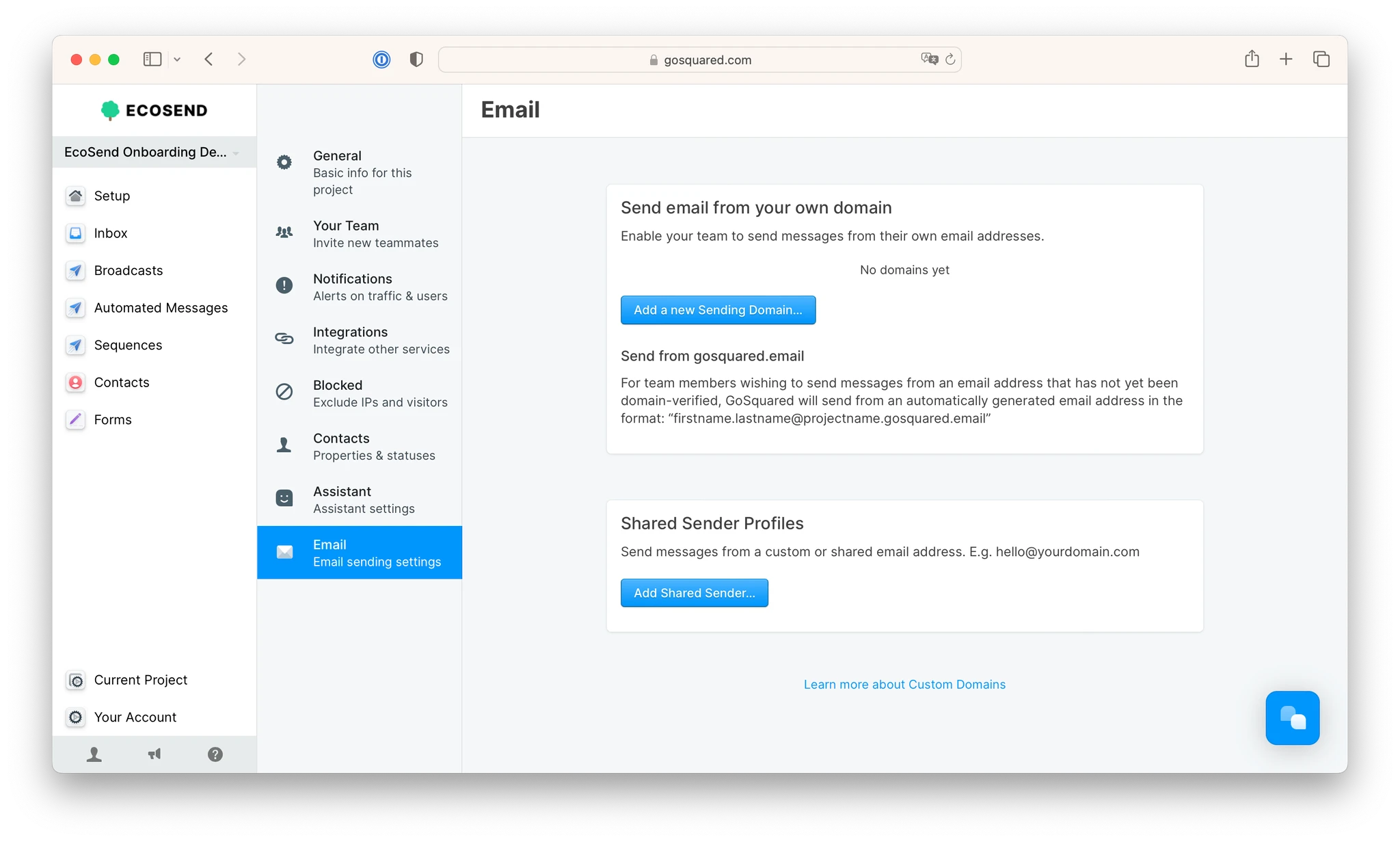This screenshot has width=1400, height=842.
Task: Click the privacy shield icon in toolbar
Action: (416, 60)
